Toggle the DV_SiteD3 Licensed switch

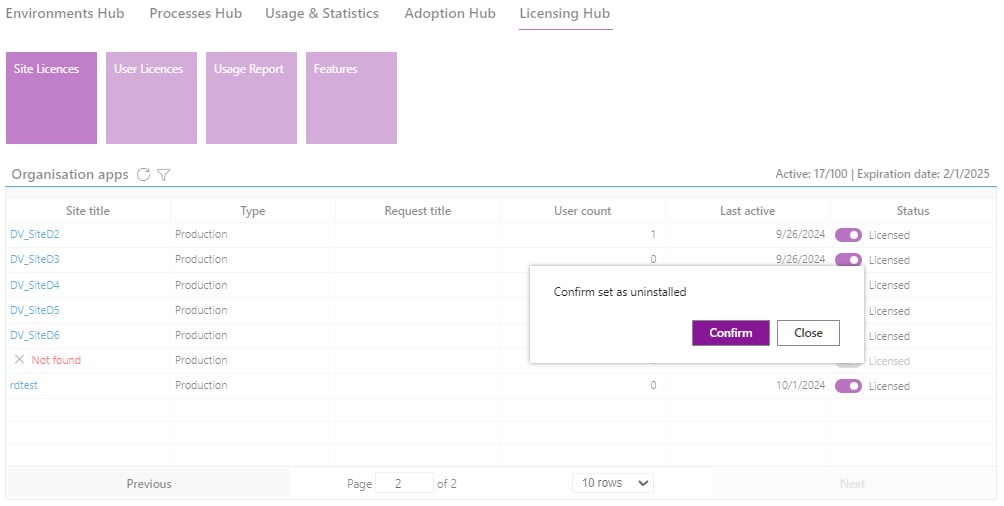(x=848, y=259)
